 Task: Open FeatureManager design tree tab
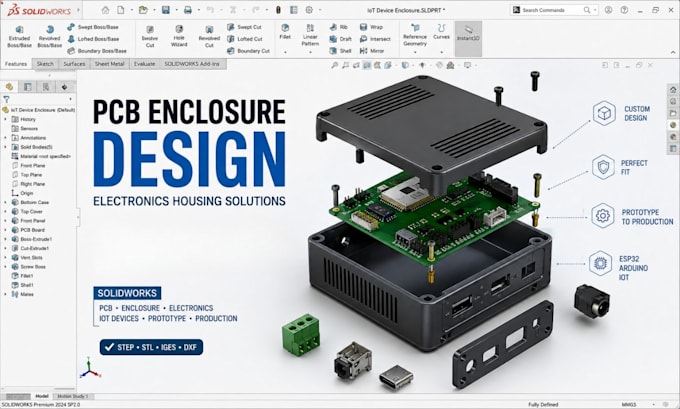coord(9,87)
